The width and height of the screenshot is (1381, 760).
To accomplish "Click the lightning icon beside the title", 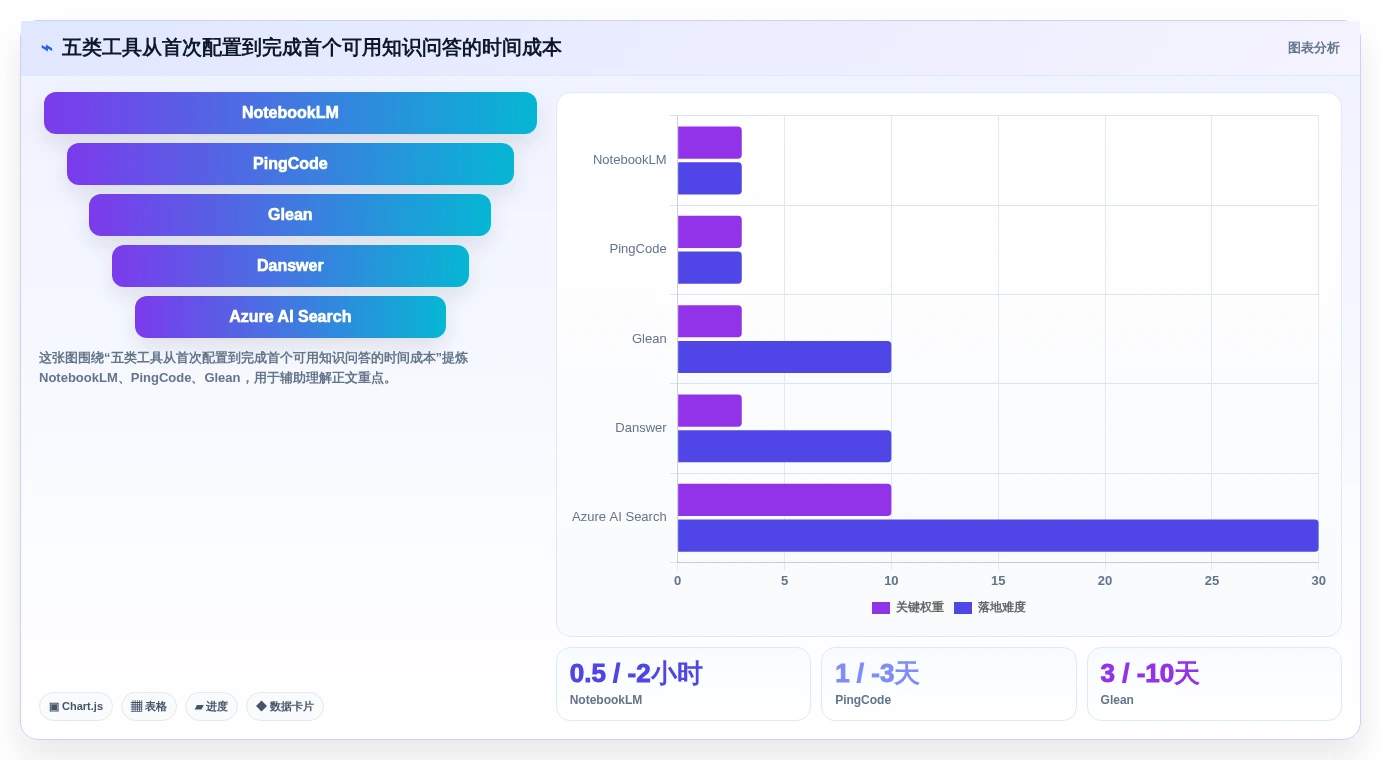I will pyautogui.click(x=47, y=48).
